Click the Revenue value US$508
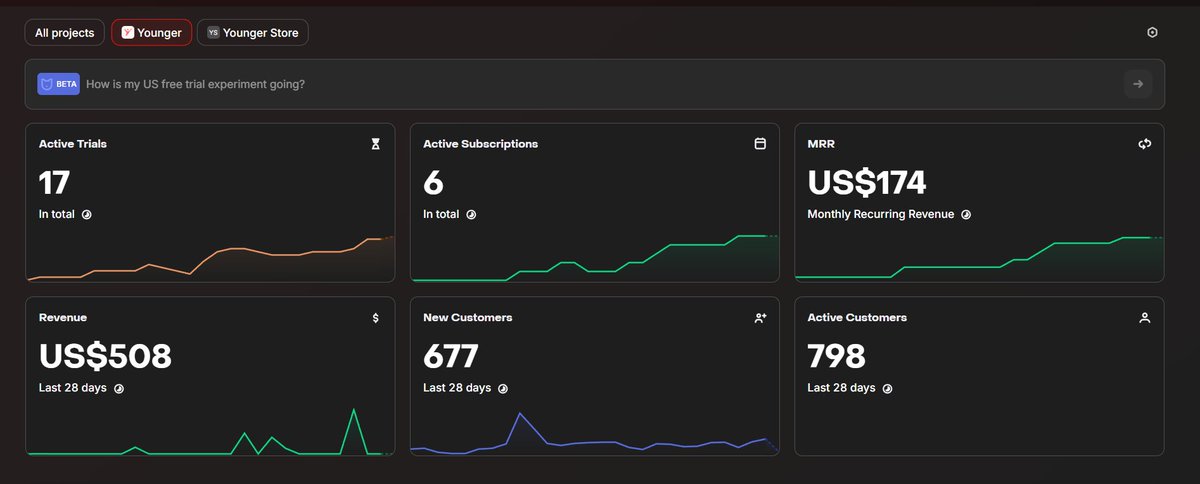 pos(105,356)
